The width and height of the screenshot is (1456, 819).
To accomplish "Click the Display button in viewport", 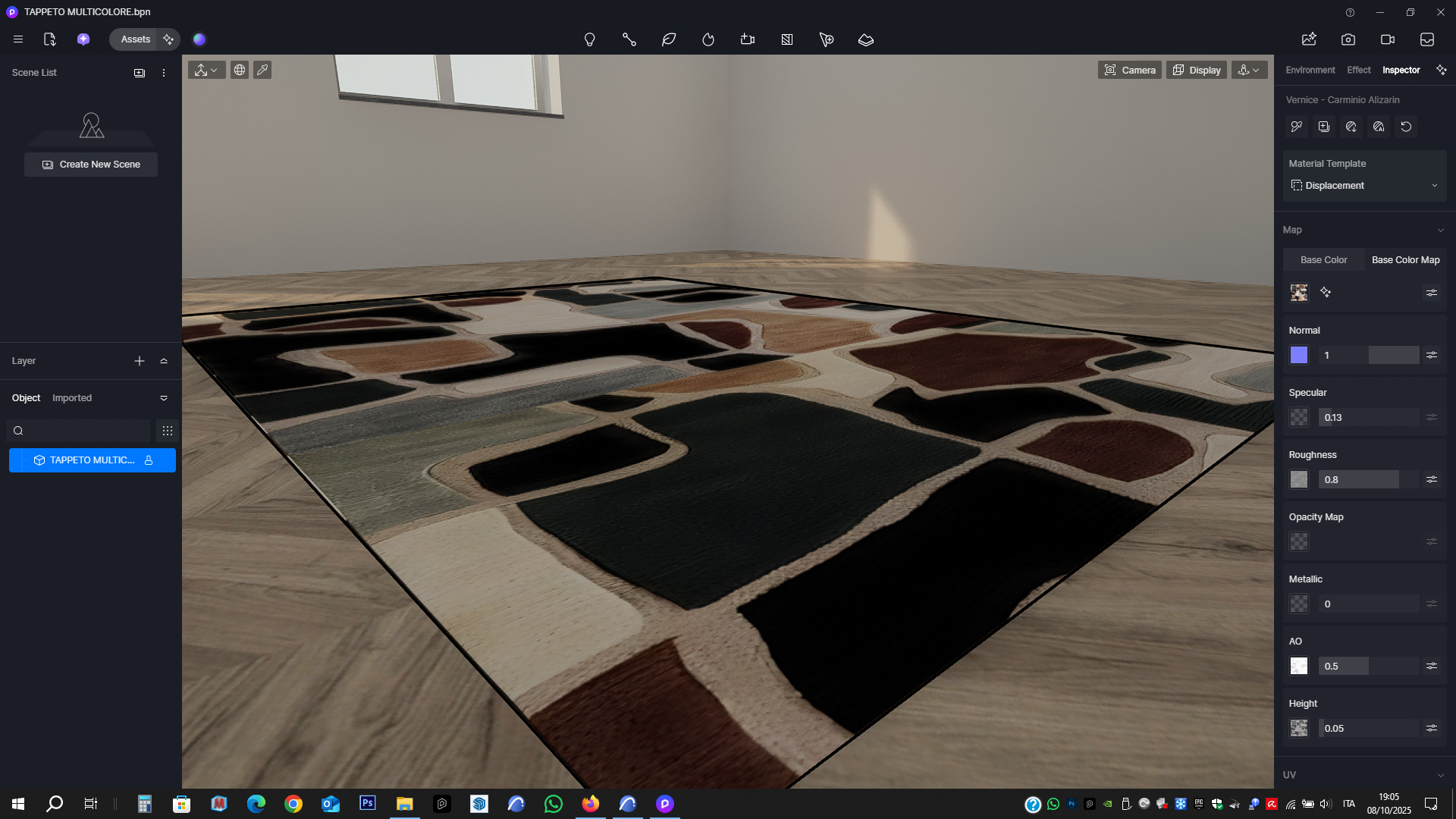I will [x=1196, y=70].
